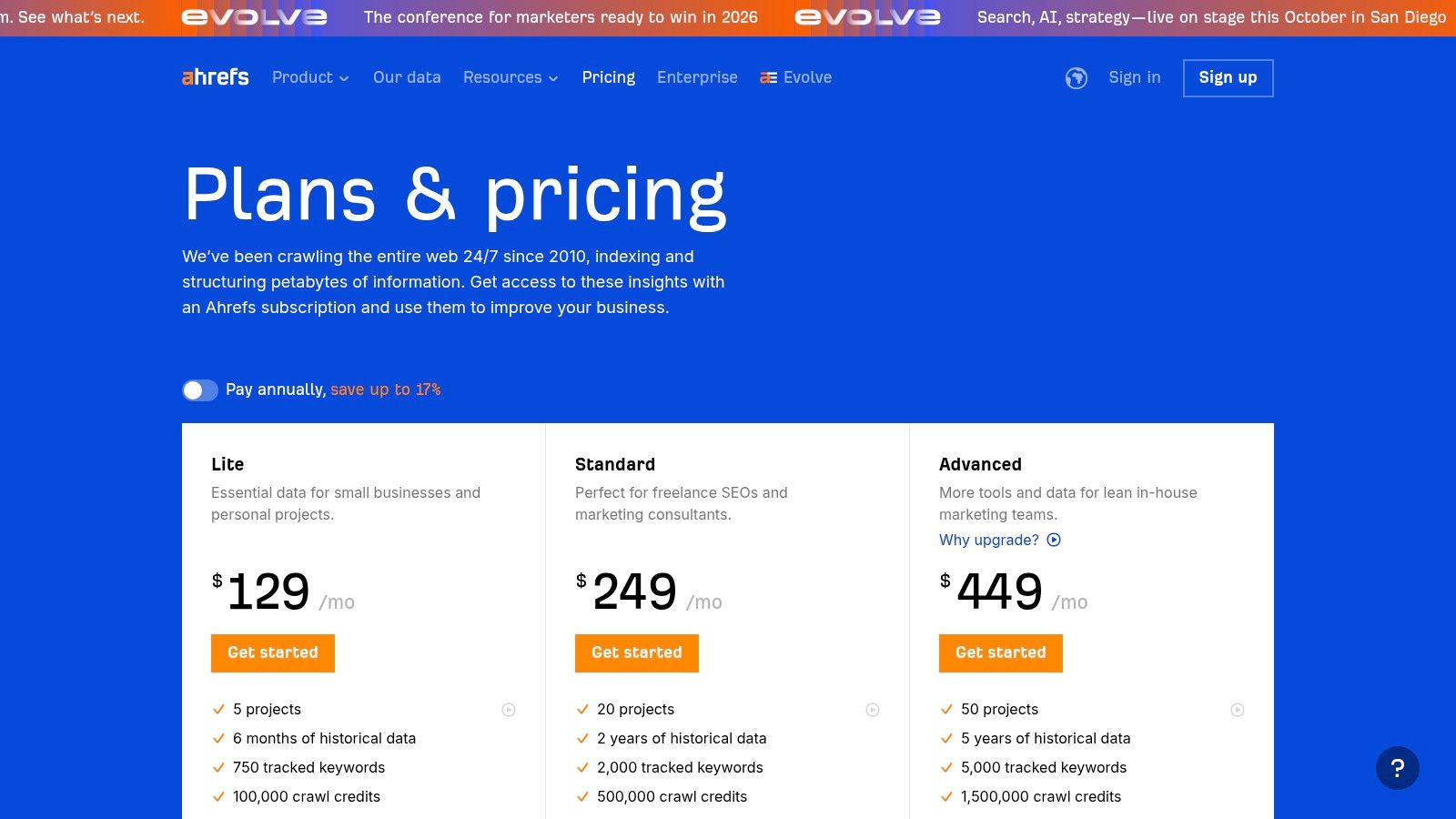The height and width of the screenshot is (819, 1456).
Task: Play the Why upgrade video icon
Action: point(1054,540)
